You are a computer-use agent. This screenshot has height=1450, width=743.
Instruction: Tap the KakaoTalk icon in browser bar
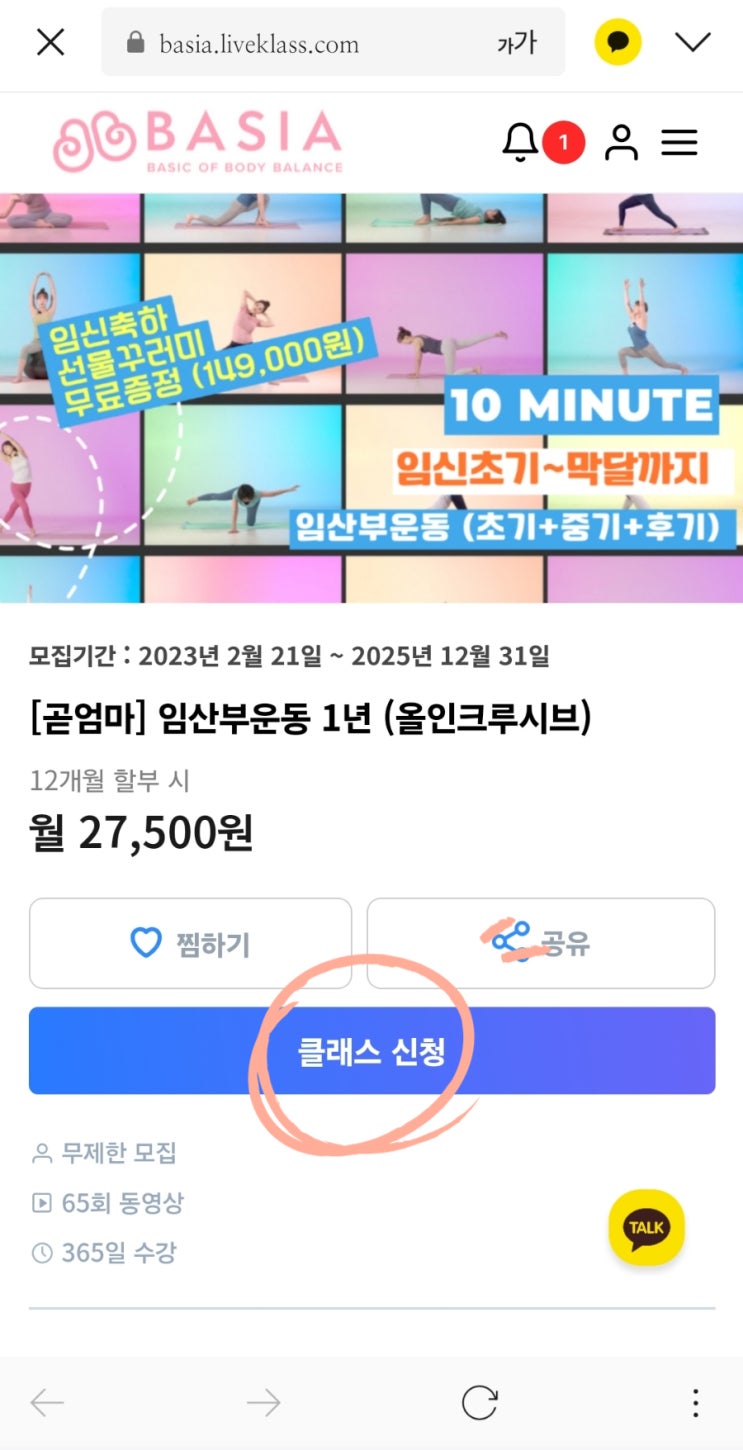coord(618,42)
